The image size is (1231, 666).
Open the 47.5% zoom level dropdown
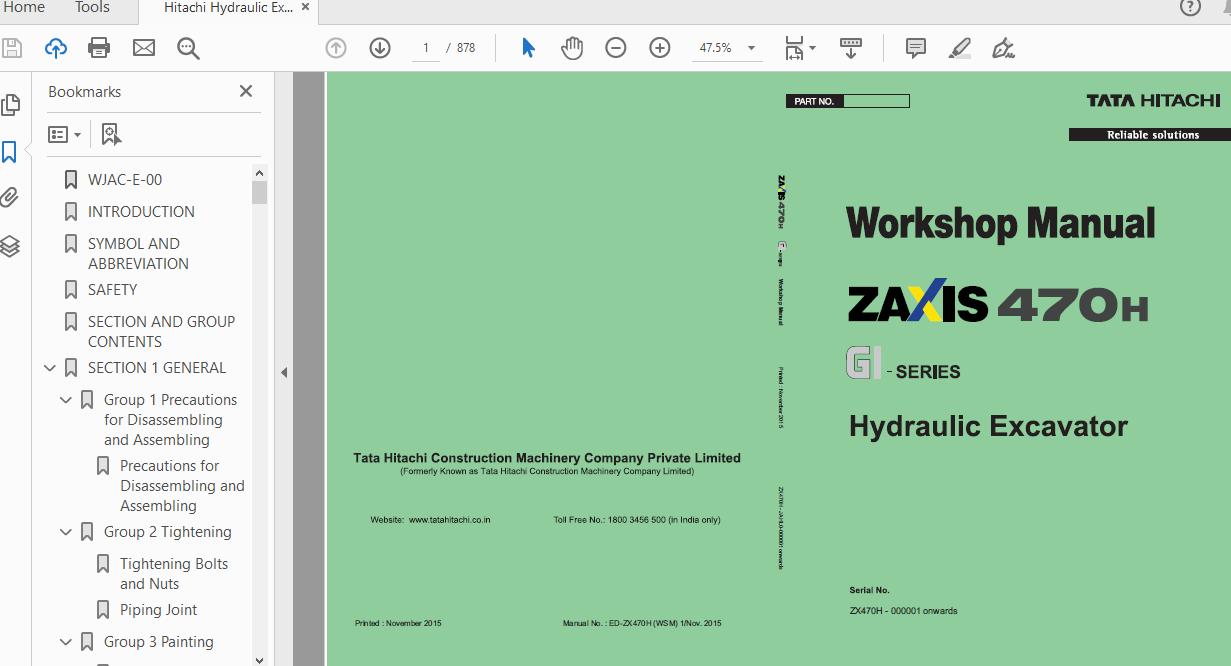[x=750, y=47]
